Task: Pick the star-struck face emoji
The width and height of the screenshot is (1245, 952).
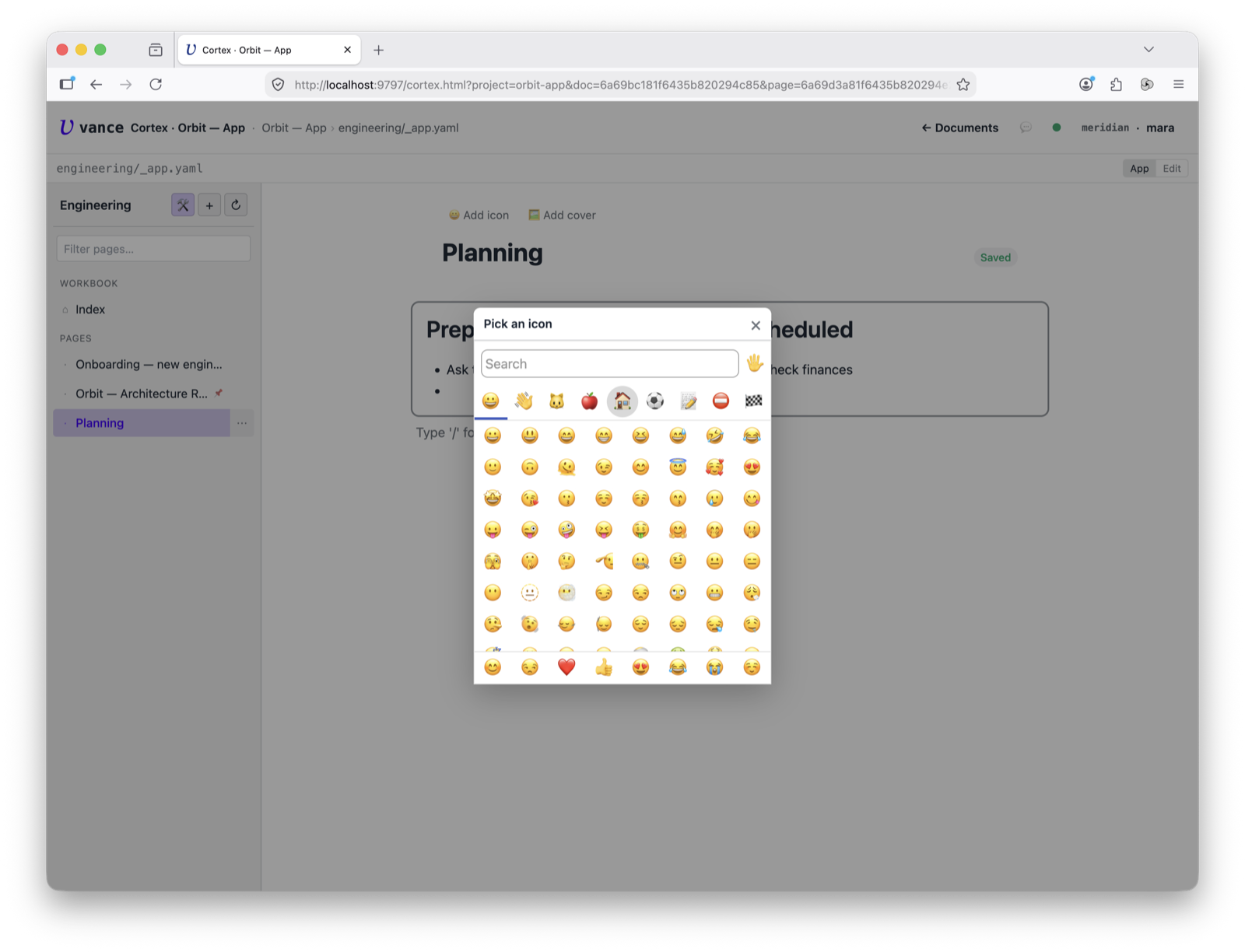Action: pos(493,499)
